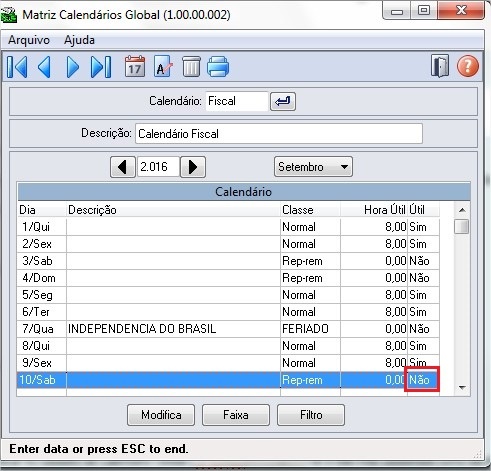Open the calendar 17 toolbar icon
The width and height of the screenshot is (491, 471).
coord(135,67)
